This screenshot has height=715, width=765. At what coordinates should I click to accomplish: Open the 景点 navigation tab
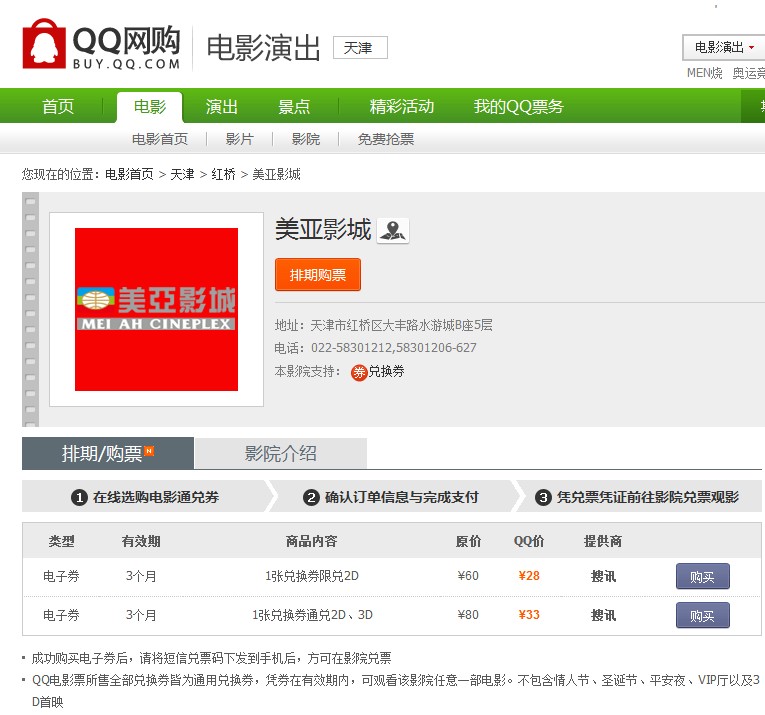(x=294, y=106)
